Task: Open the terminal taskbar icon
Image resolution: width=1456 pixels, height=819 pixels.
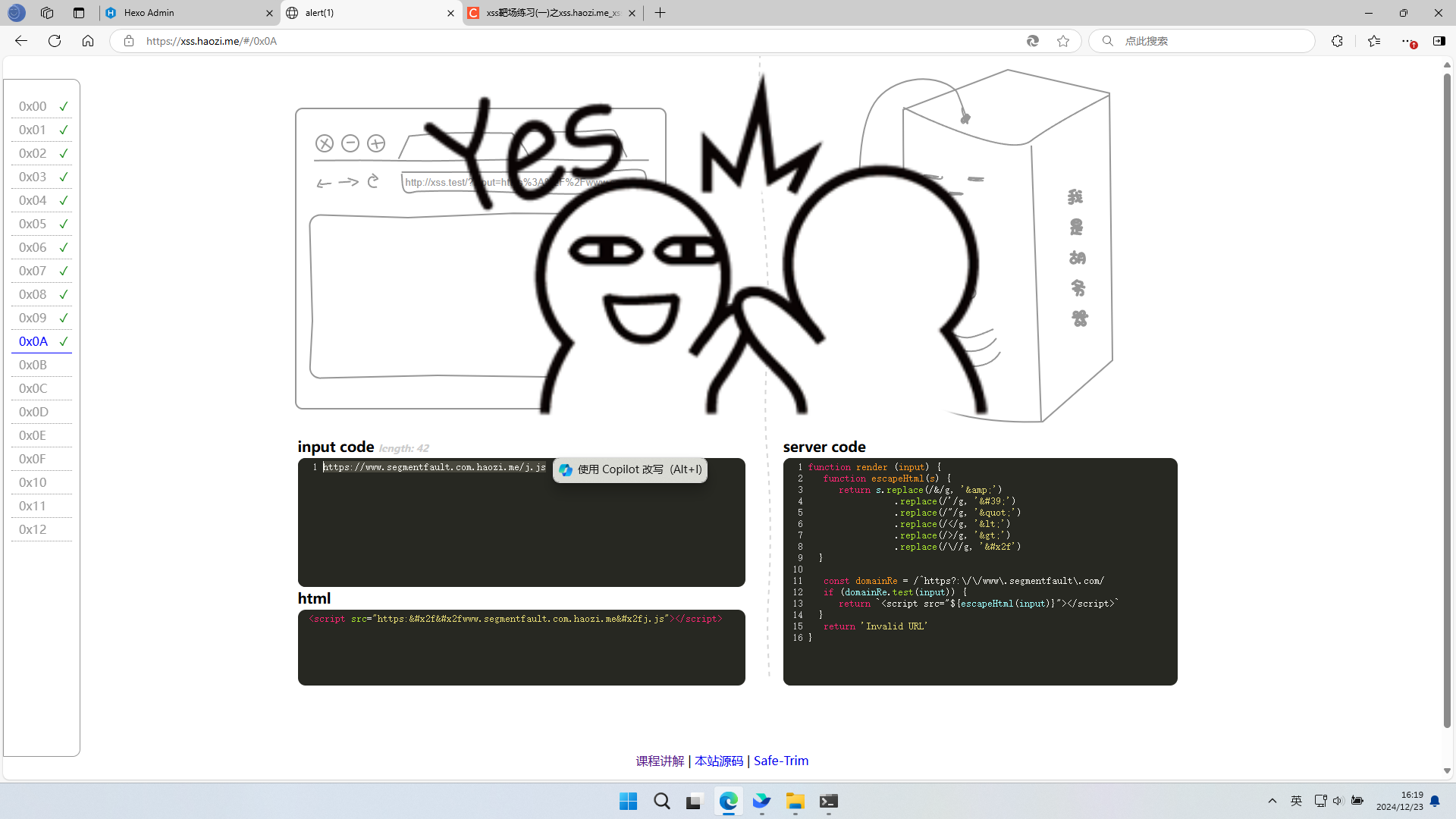Action: [828, 802]
